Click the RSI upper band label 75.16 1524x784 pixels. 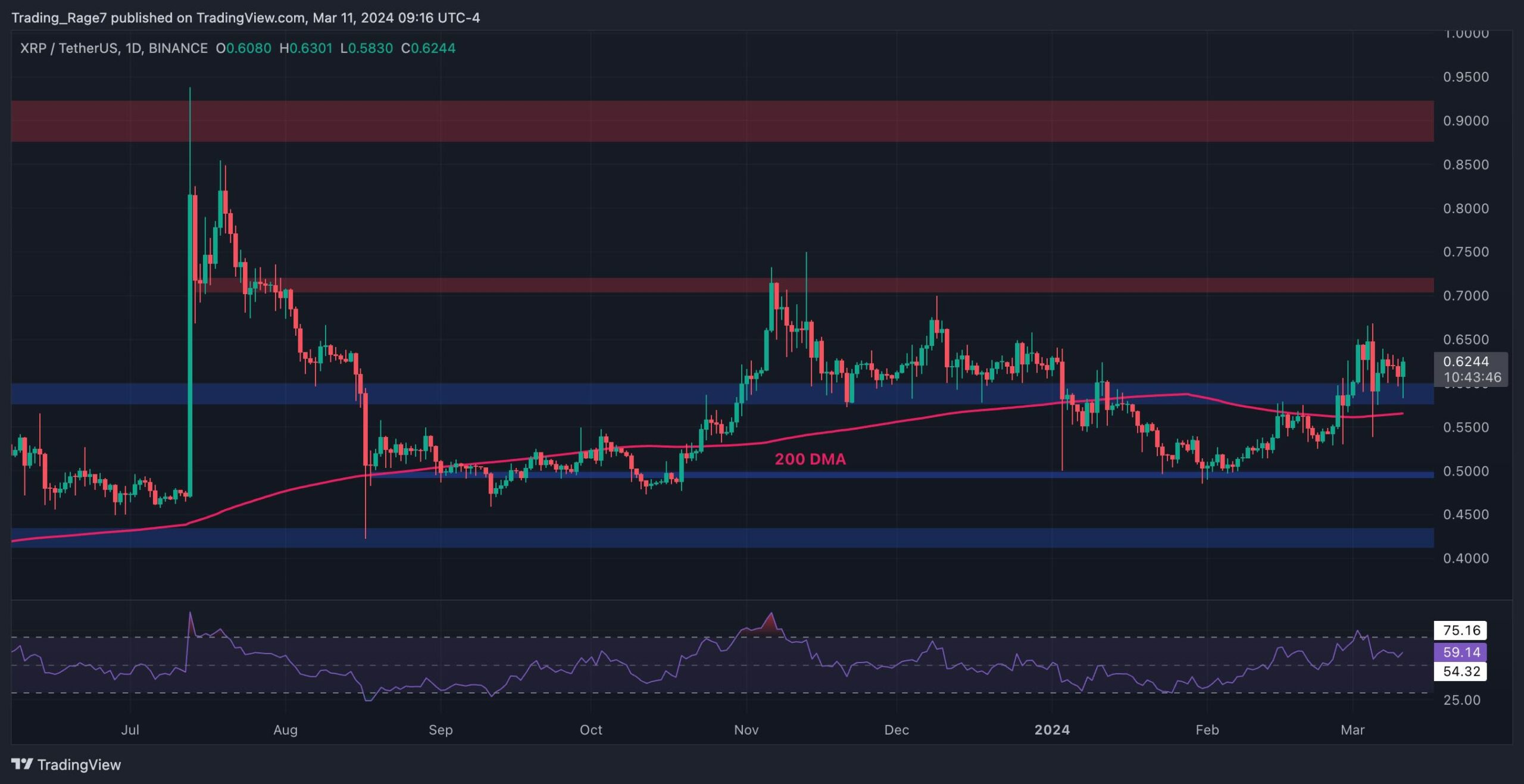(1461, 630)
